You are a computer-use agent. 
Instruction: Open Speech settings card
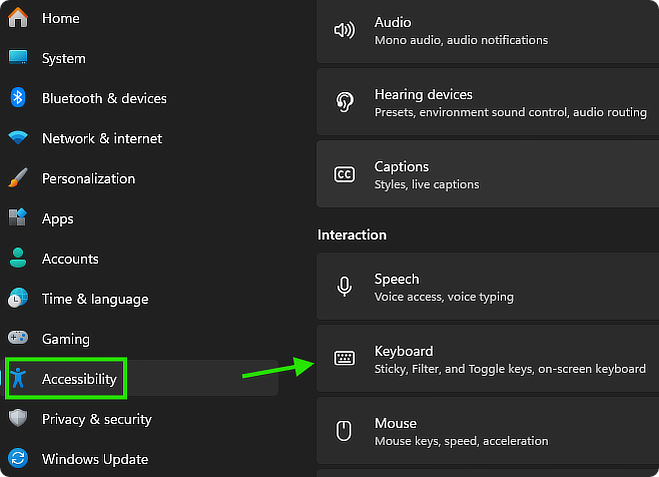(x=488, y=286)
